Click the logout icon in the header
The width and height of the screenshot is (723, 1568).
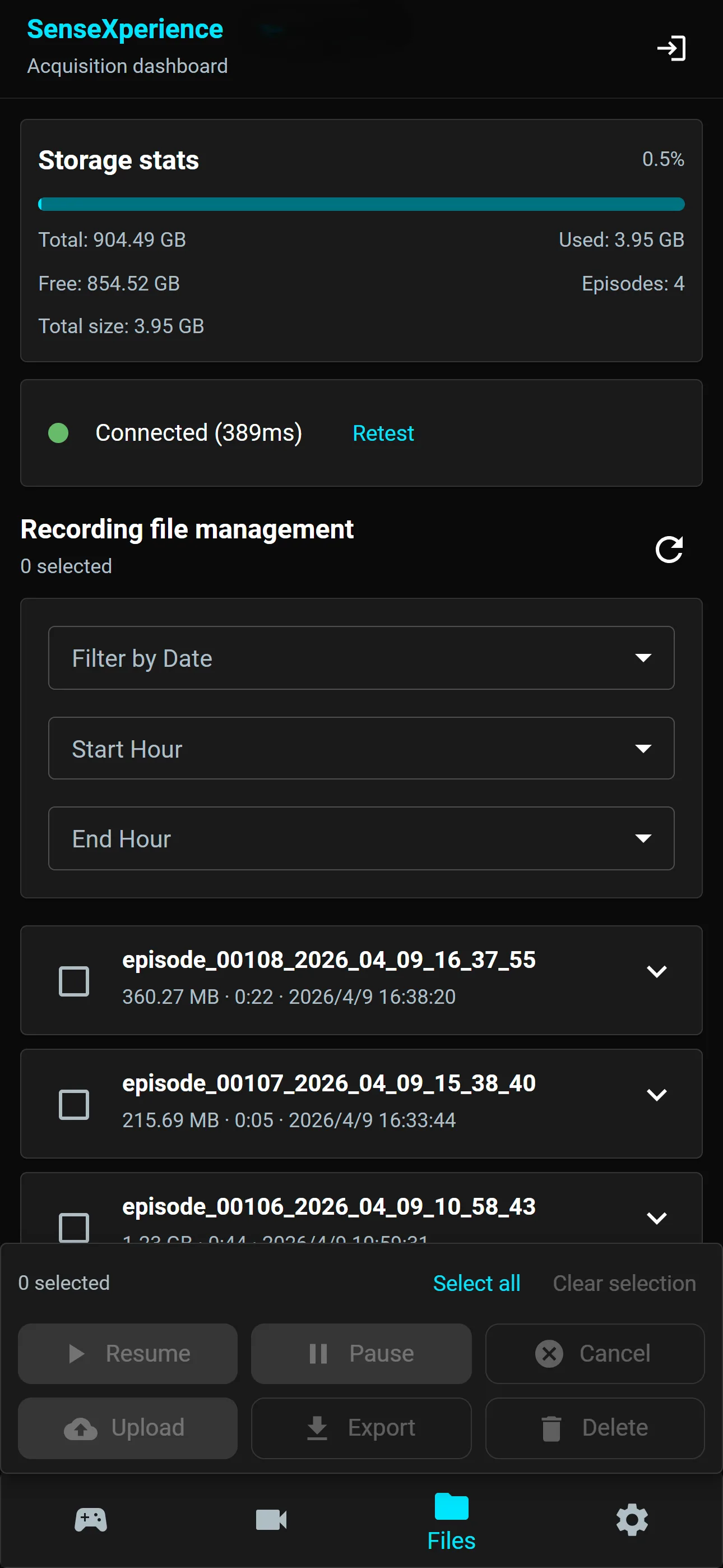pyautogui.click(x=672, y=49)
